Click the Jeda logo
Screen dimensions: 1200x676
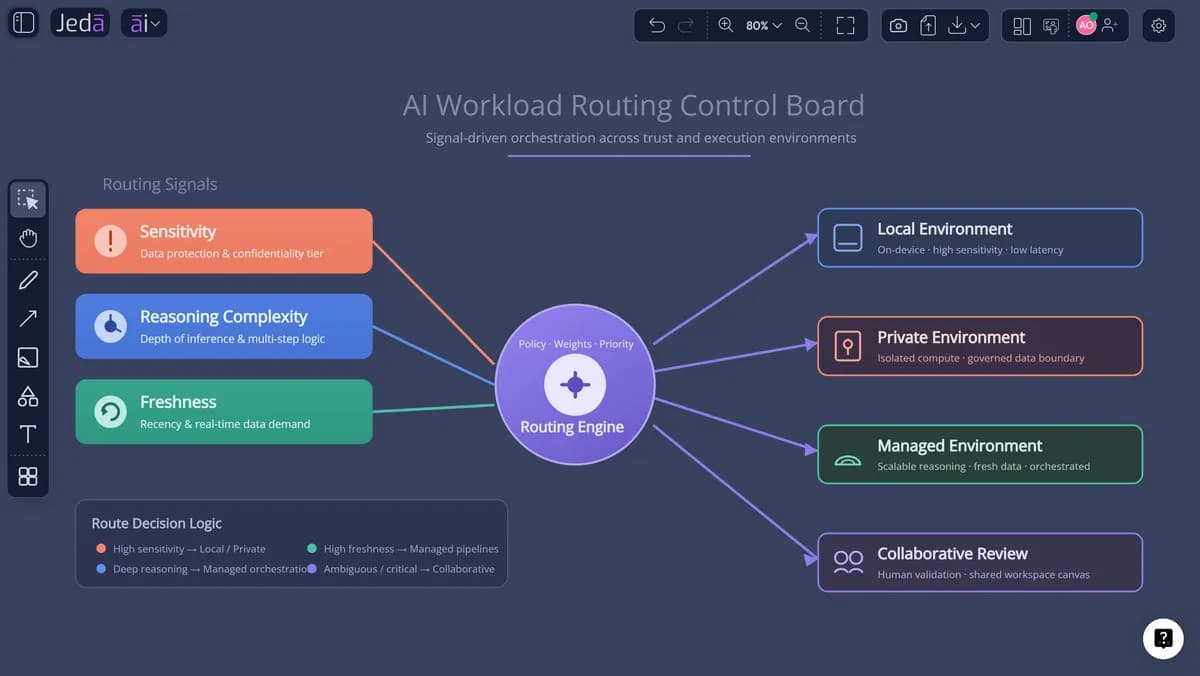[80, 23]
